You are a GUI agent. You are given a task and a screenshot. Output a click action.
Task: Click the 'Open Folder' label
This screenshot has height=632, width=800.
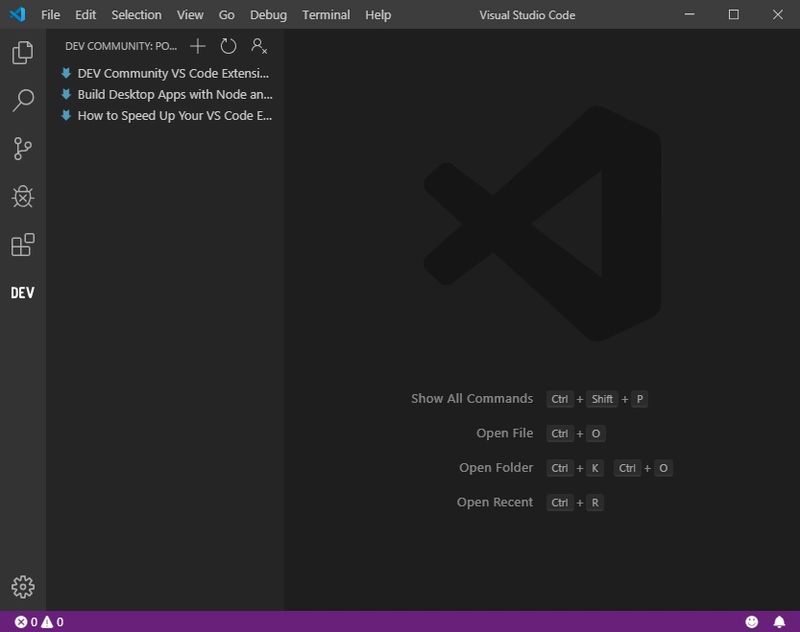(x=496, y=468)
